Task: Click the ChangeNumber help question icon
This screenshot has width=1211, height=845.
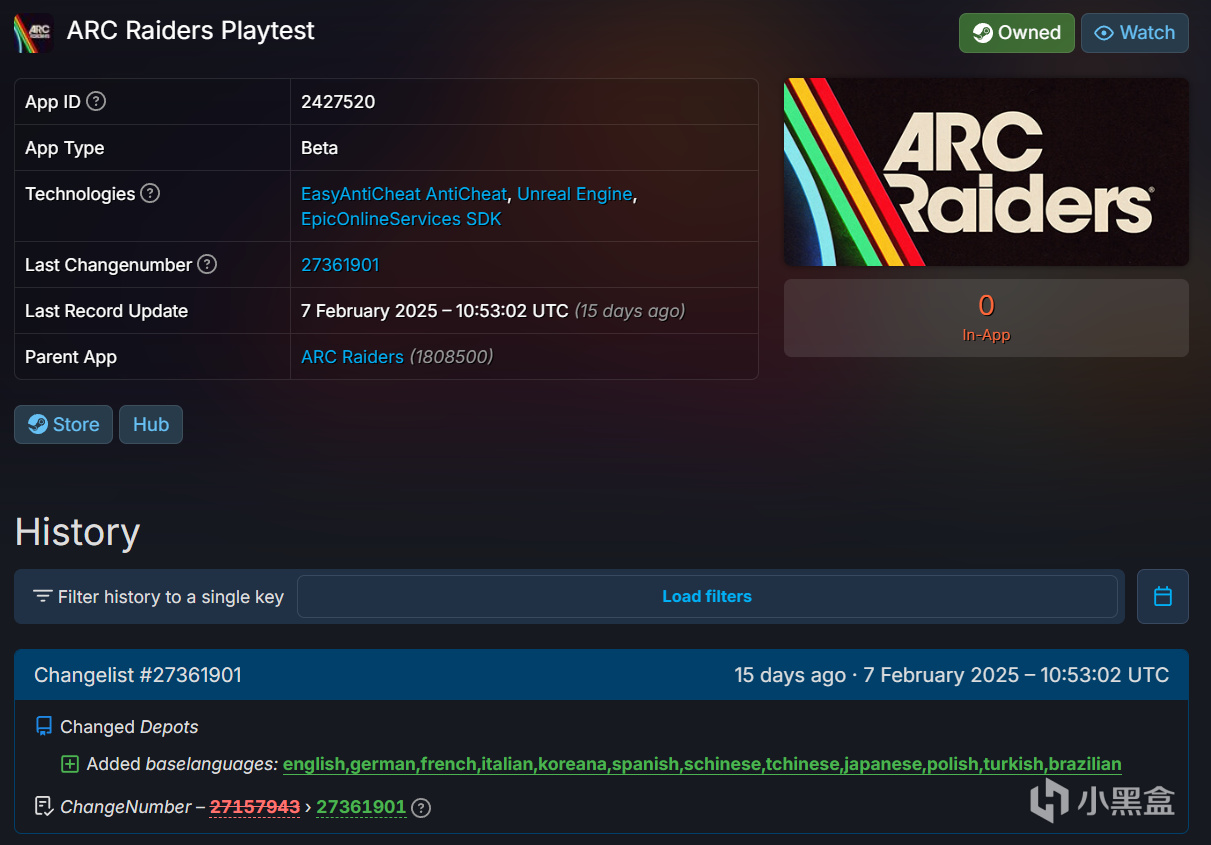Action: (421, 807)
